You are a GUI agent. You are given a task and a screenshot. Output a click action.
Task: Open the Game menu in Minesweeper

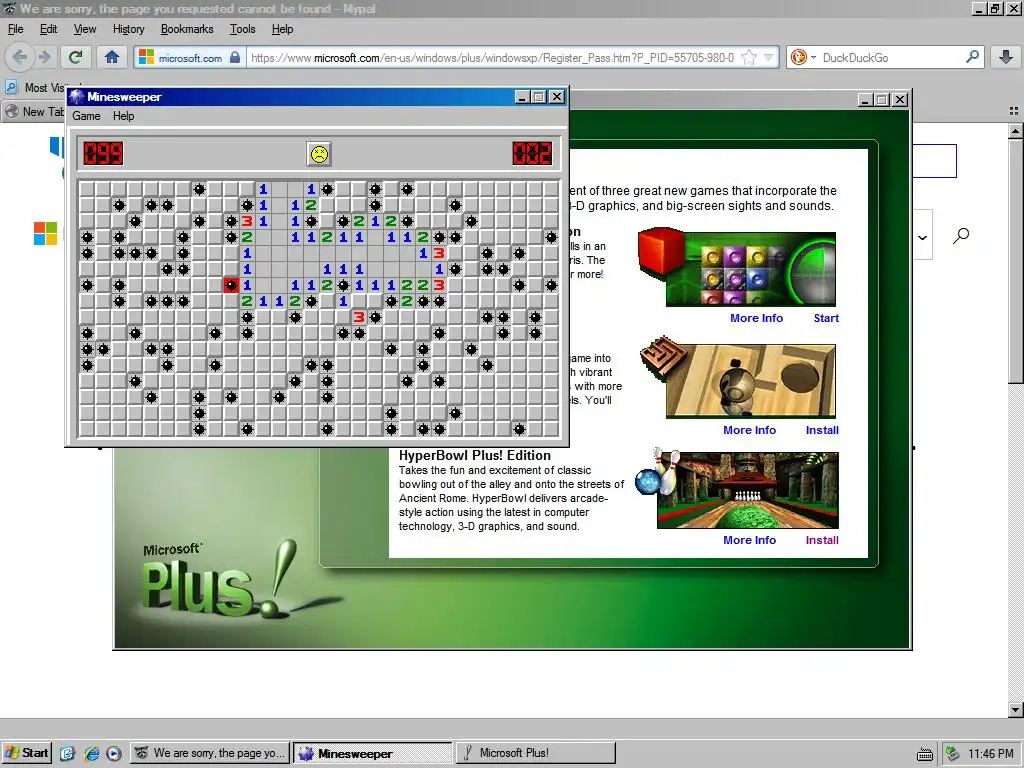(86, 116)
